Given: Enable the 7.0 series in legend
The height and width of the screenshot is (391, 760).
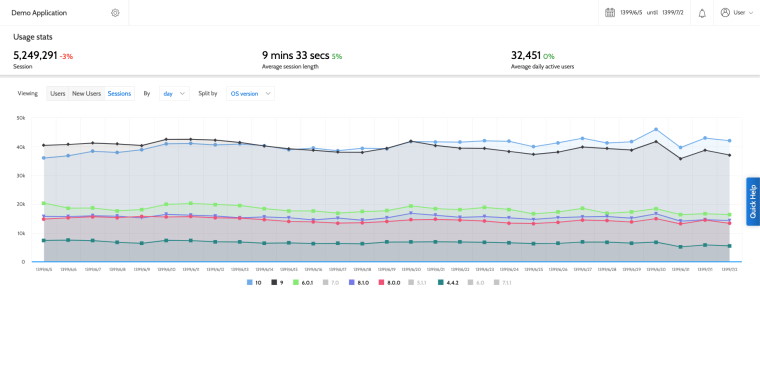Looking at the screenshot, I should coord(331,282).
